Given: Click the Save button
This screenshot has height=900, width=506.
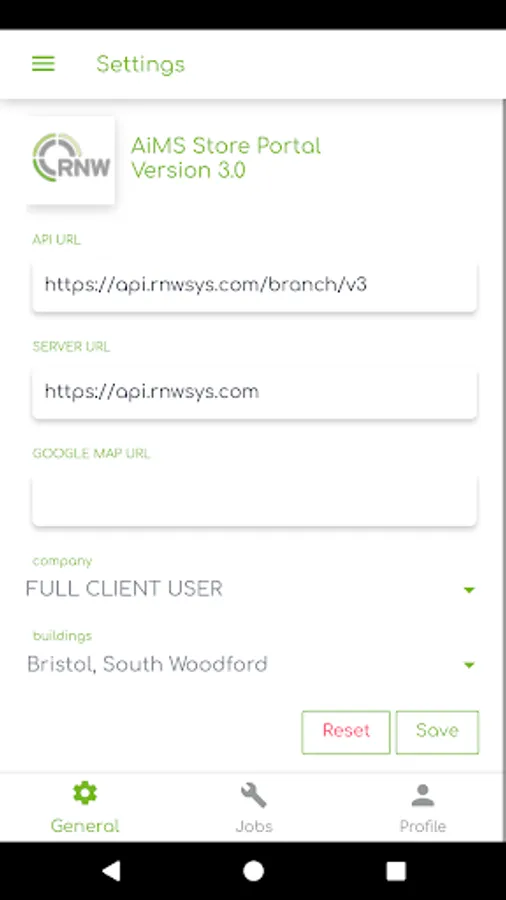Looking at the screenshot, I should pyautogui.click(x=437, y=732).
